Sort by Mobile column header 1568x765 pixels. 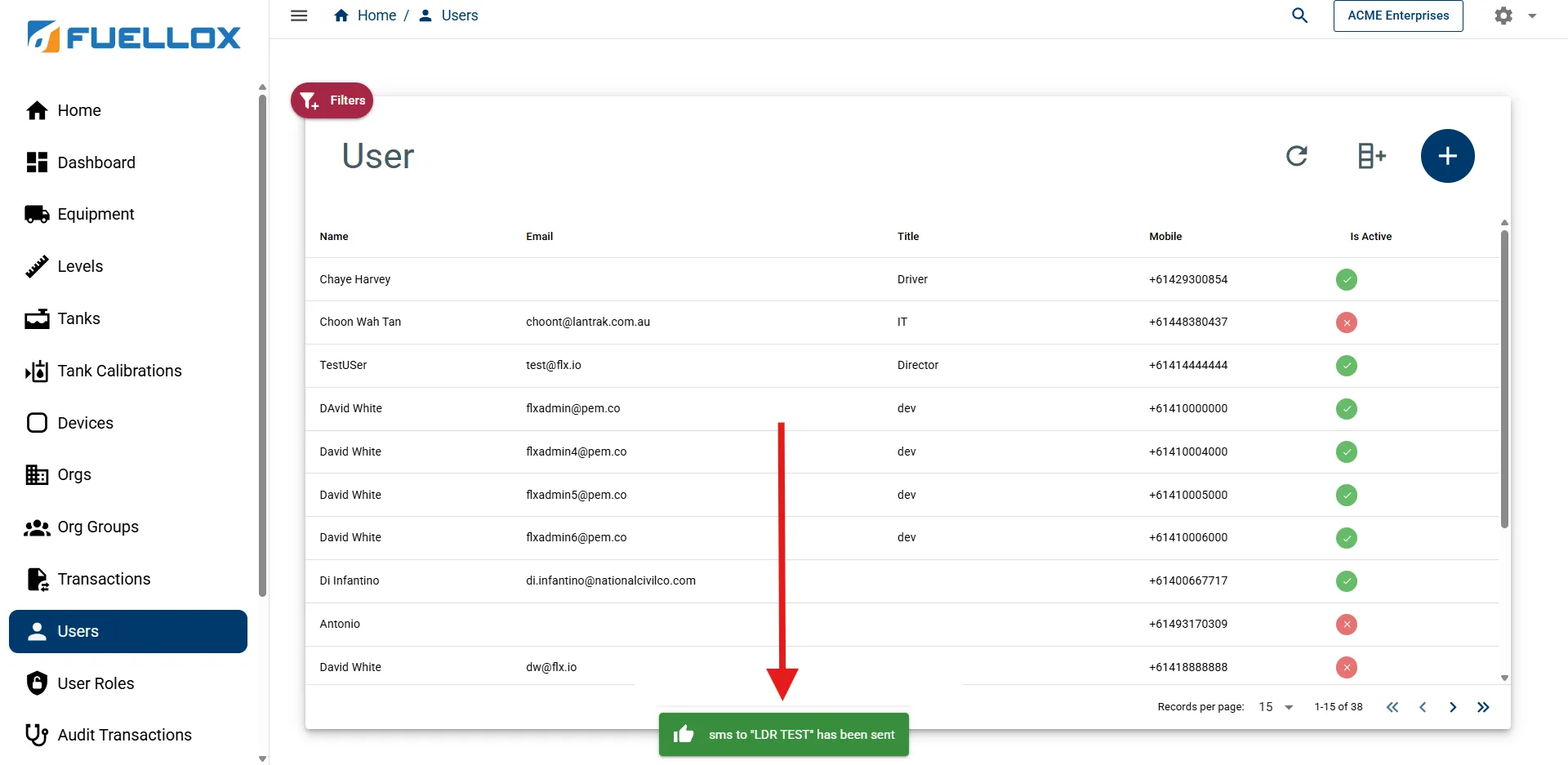(x=1165, y=237)
